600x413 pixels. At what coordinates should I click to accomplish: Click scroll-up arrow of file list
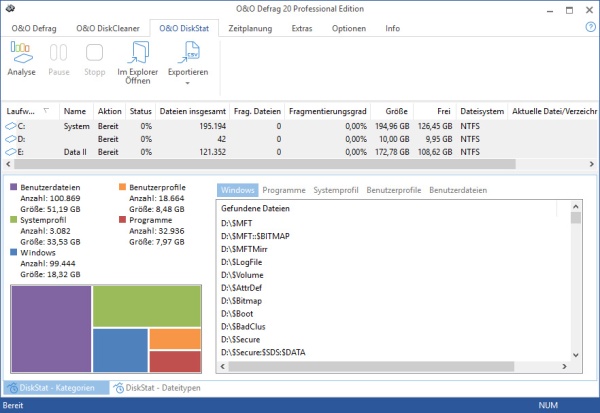point(576,207)
